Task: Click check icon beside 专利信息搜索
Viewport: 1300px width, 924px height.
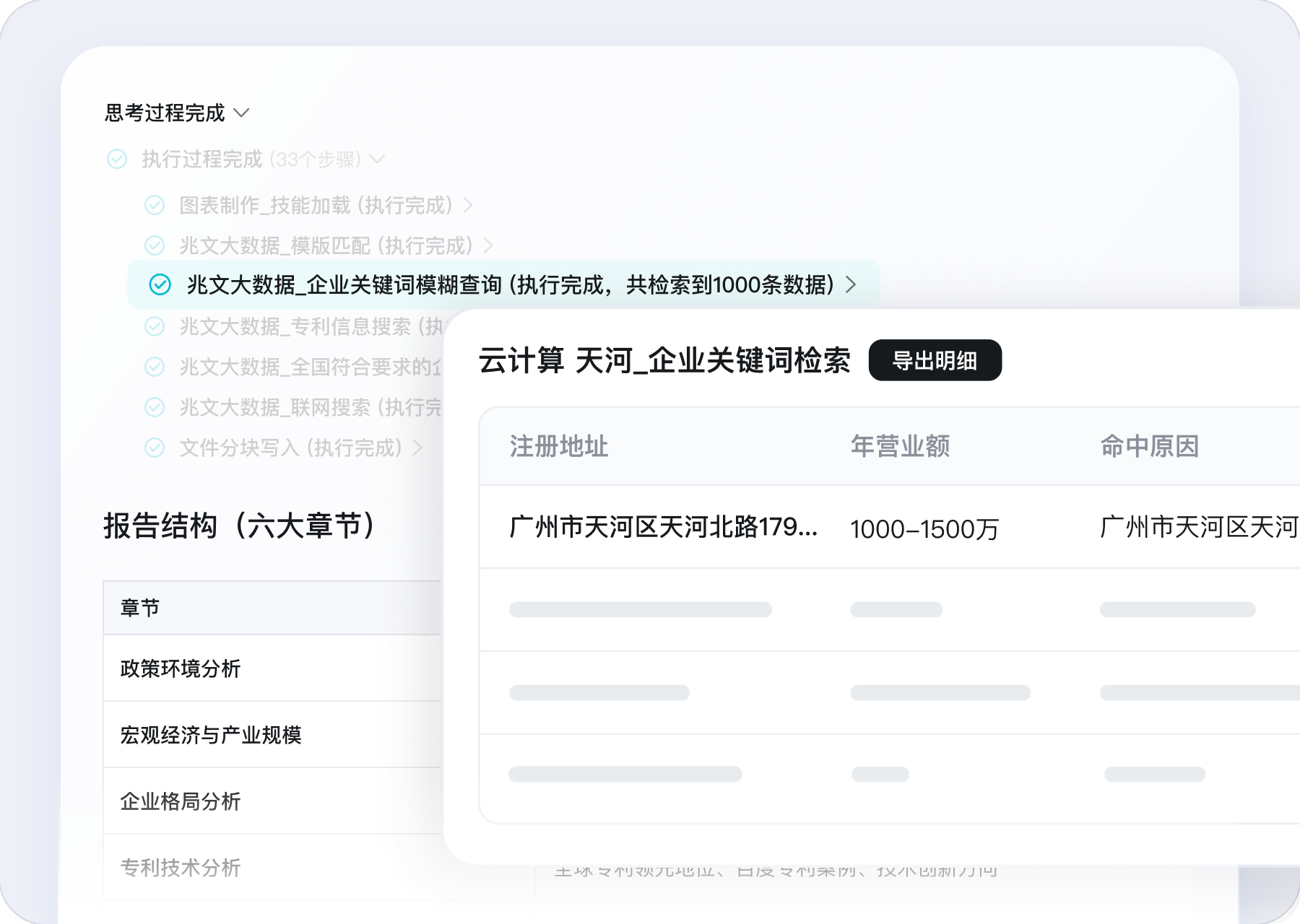Action: (x=155, y=327)
